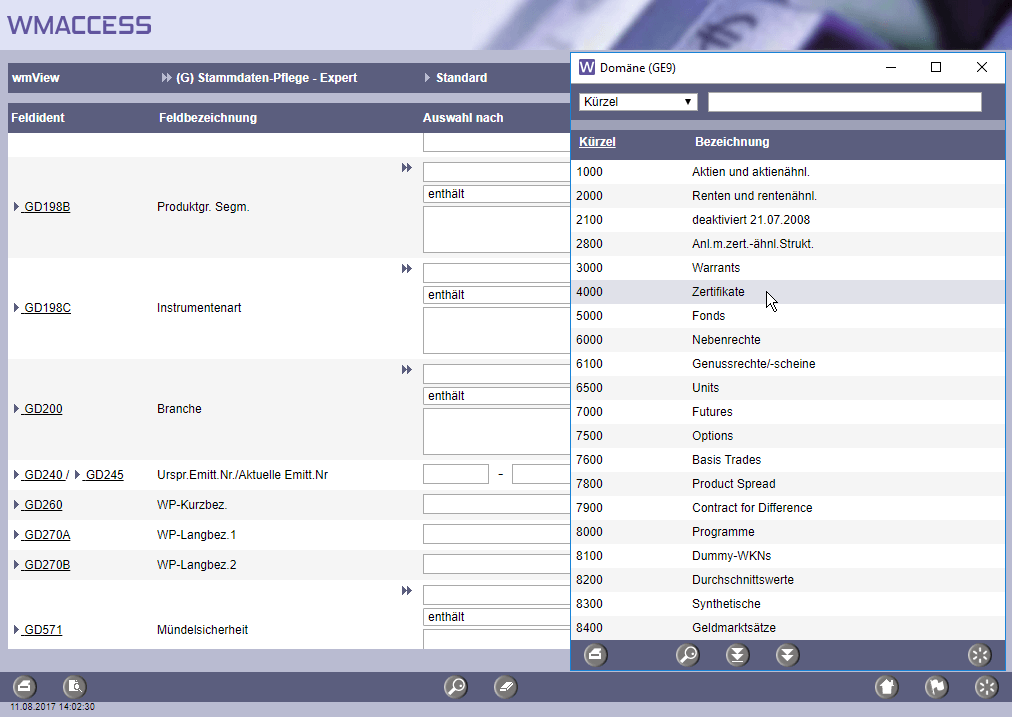Select row 6100 Genussrechte/-scheine
The image size is (1012, 717).
click(x=788, y=363)
